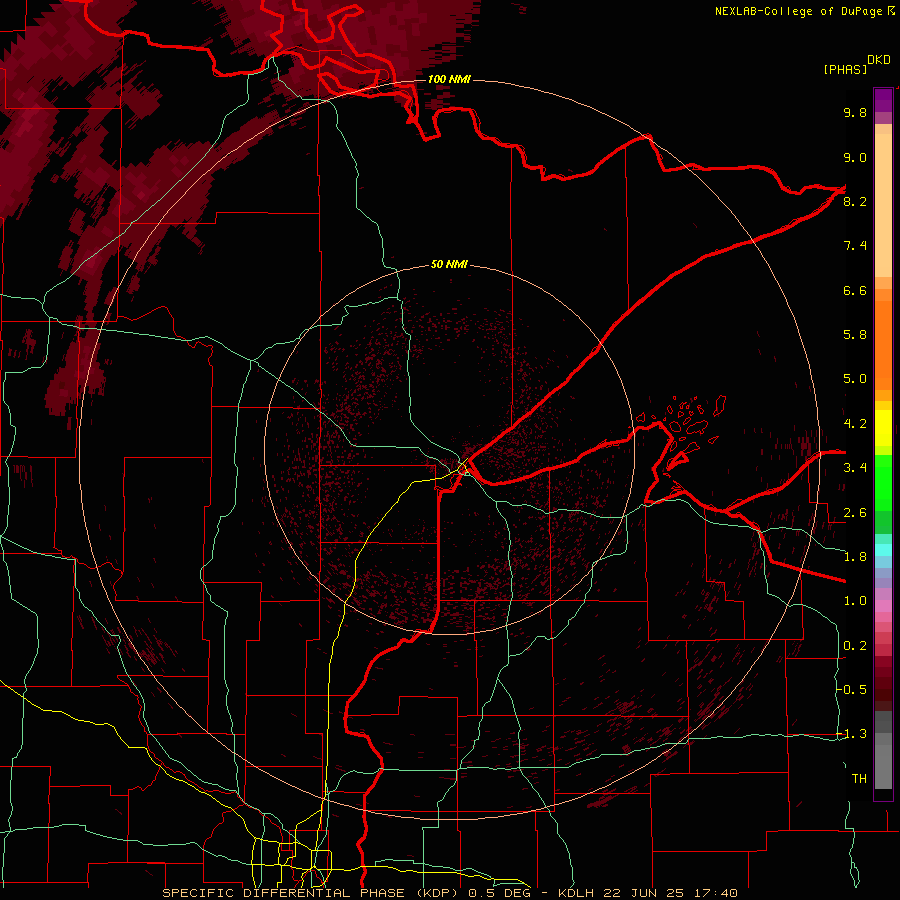This screenshot has height=900, width=900.
Task: Click the 5.8 legend value
Action: pyautogui.click(x=855, y=335)
